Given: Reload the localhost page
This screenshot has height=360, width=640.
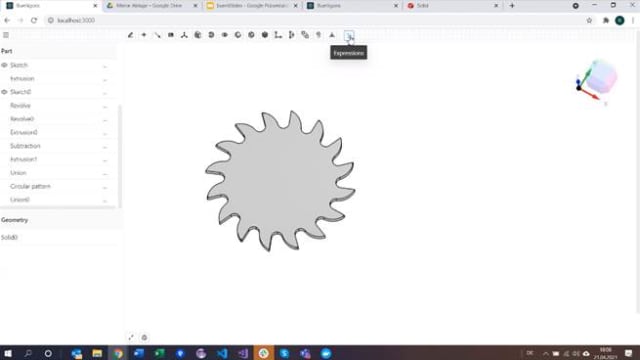Looking at the screenshot, I should coord(34,20).
